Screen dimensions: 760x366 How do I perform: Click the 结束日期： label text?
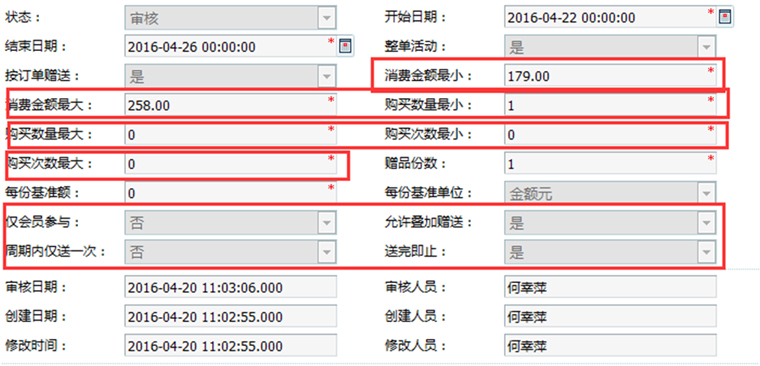[35, 46]
